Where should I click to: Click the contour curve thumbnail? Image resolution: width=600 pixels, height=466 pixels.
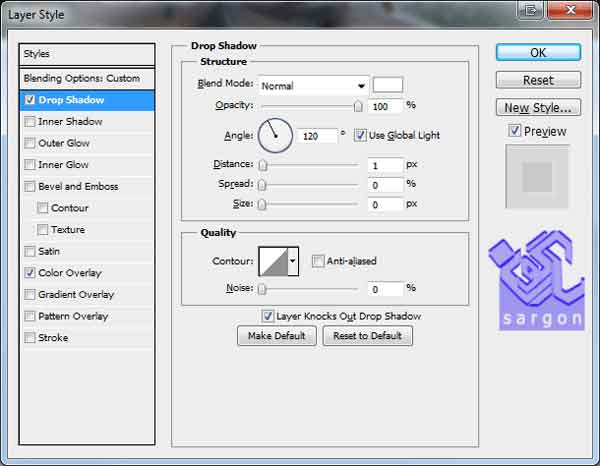[272, 262]
